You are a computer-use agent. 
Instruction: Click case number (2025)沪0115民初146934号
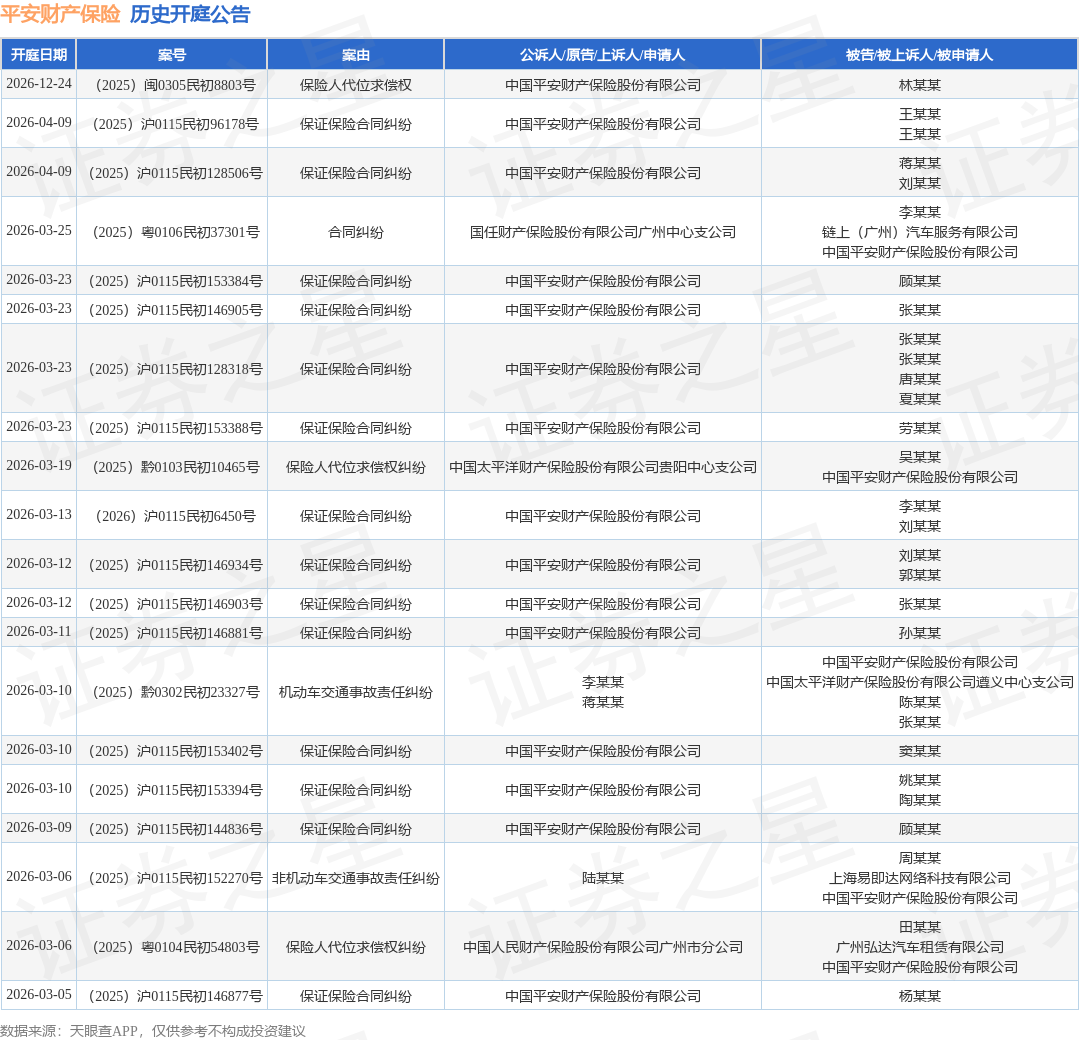click(171, 566)
